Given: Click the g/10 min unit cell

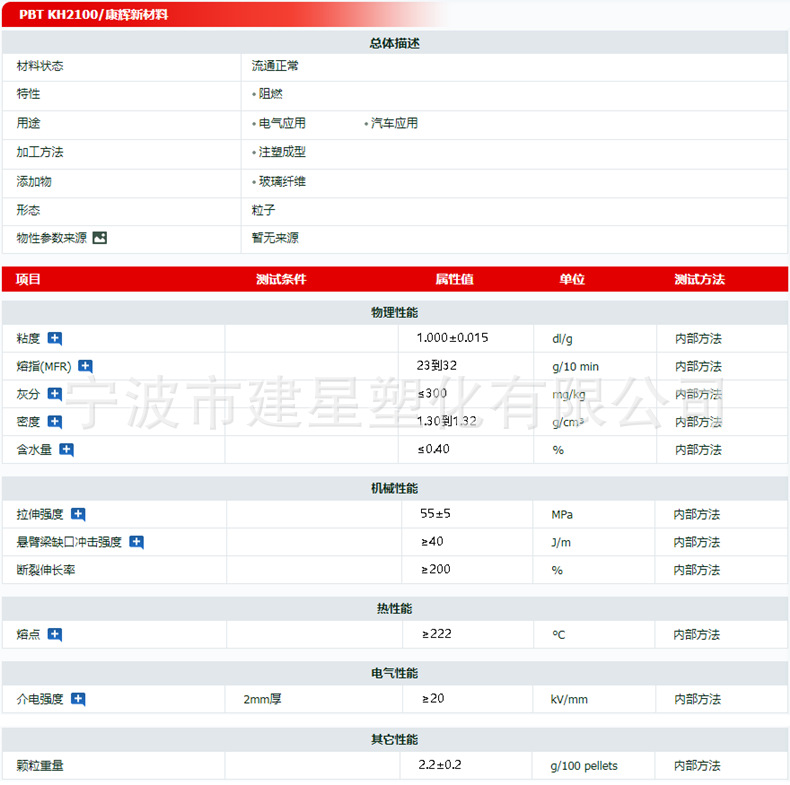Looking at the screenshot, I should 575,366.
